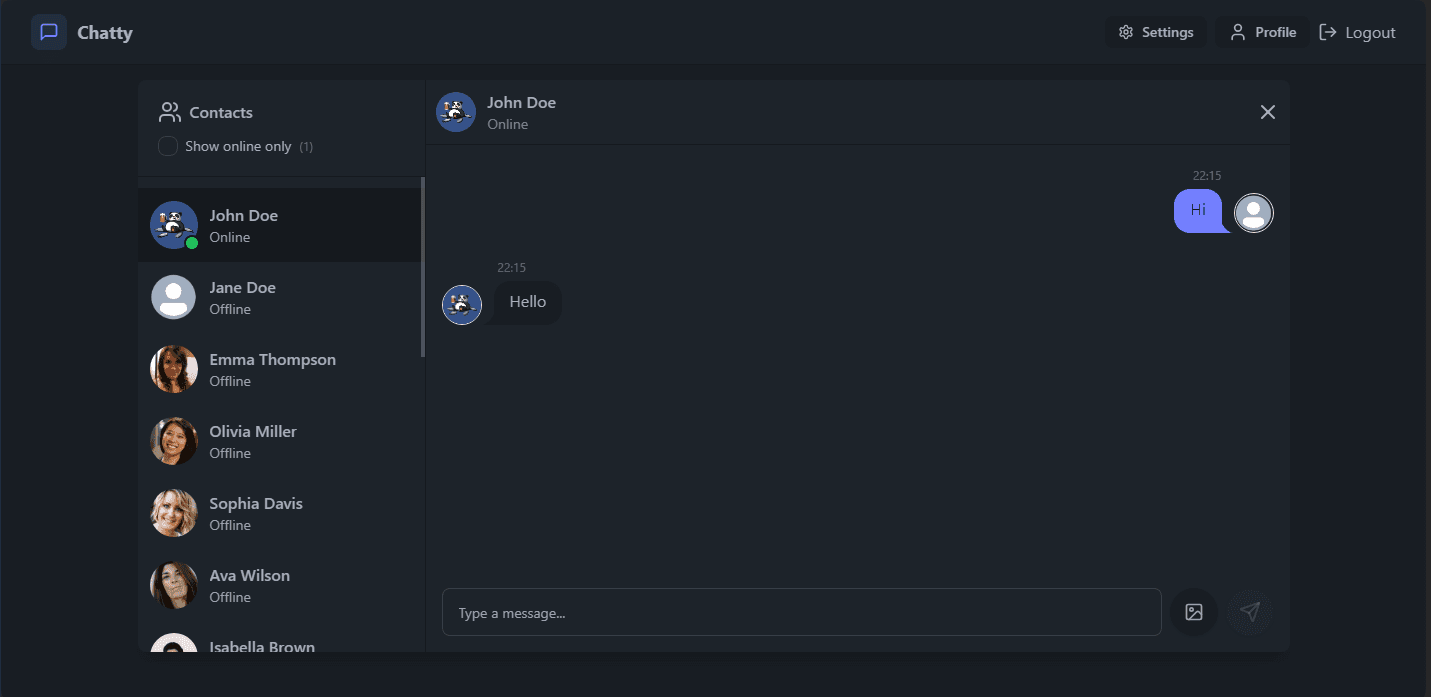Click John Doe's avatar in the chat header

click(x=455, y=112)
